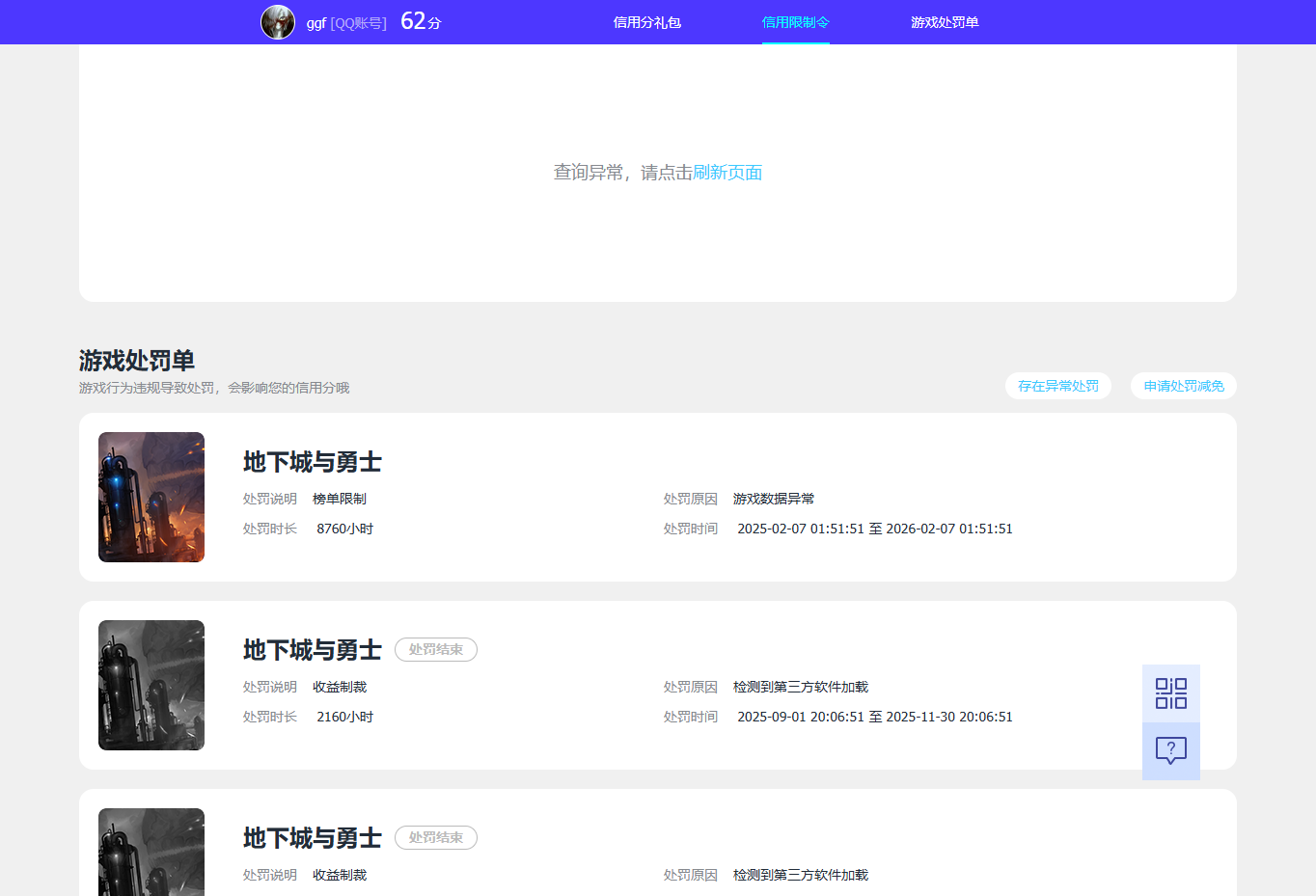
Task: Click the ggf username in header
Action: (316, 23)
